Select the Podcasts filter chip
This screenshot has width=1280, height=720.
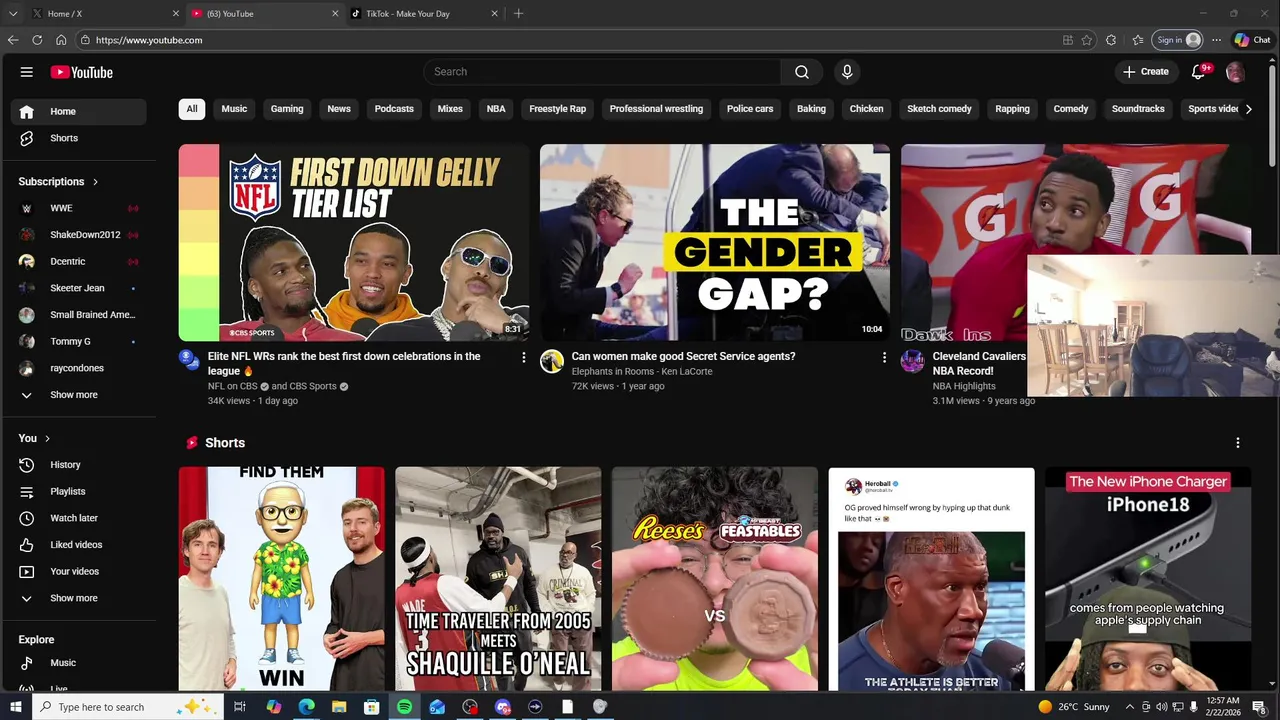pos(394,109)
